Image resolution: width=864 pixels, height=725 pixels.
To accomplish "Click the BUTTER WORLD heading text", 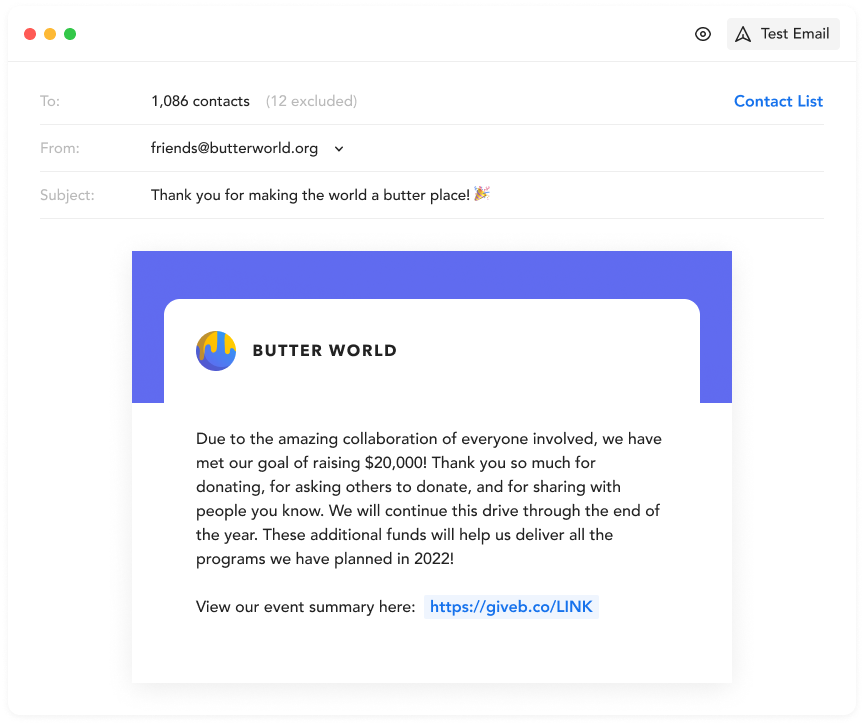I will pos(325,351).
